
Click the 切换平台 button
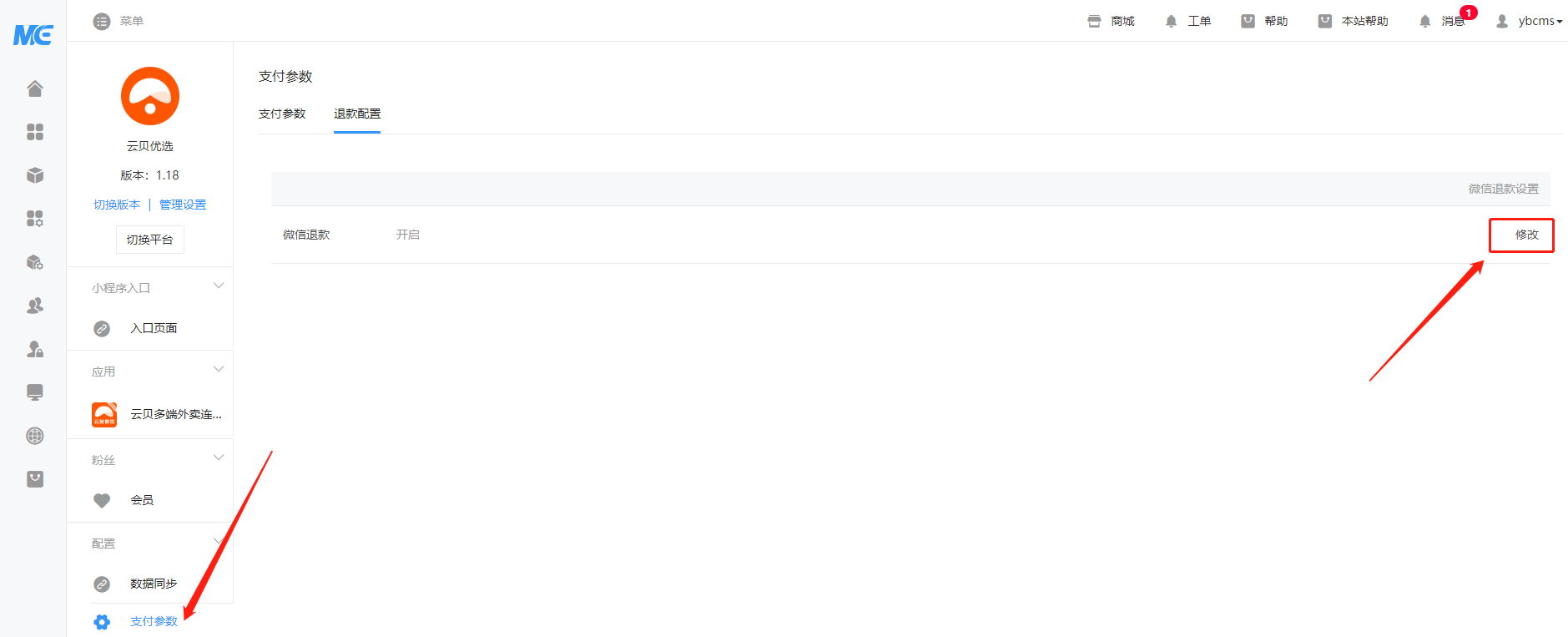(x=150, y=240)
